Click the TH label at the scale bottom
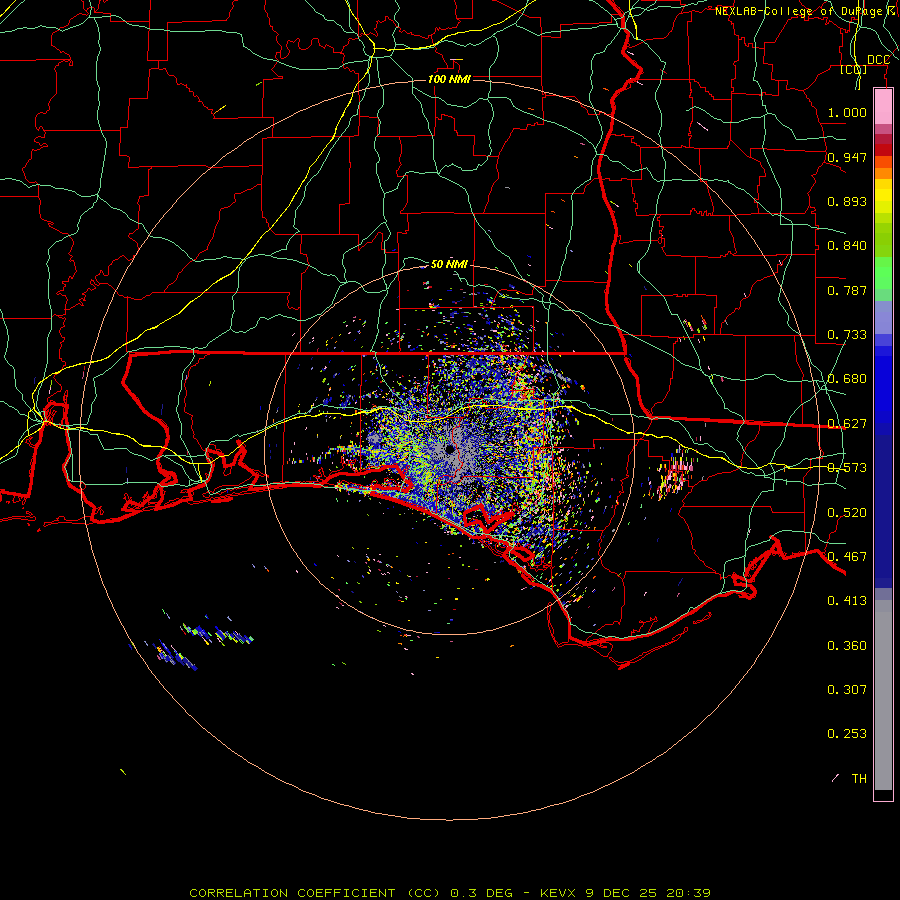 coord(859,778)
